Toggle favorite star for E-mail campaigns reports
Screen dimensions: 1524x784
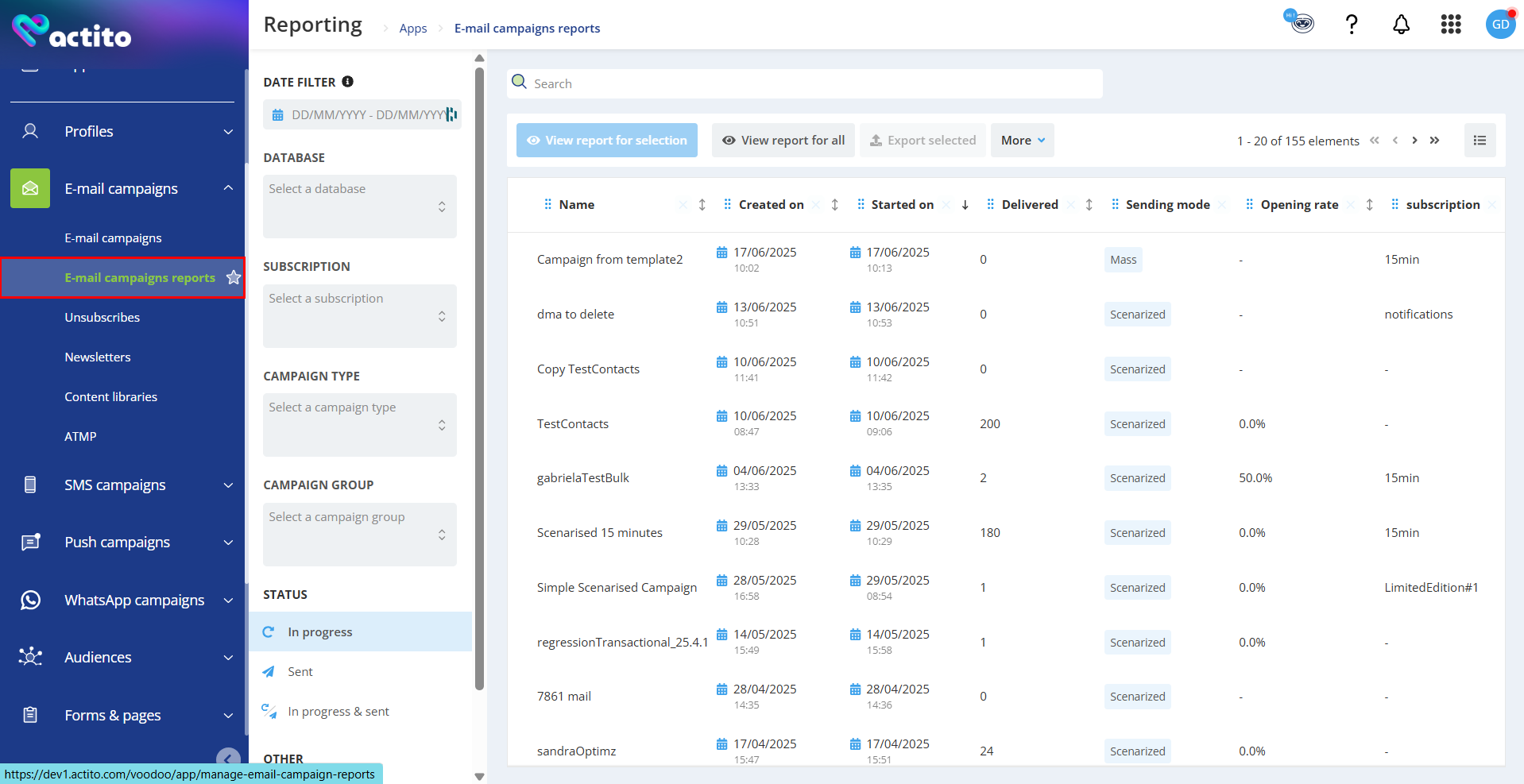pyautogui.click(x=234, y=277)
